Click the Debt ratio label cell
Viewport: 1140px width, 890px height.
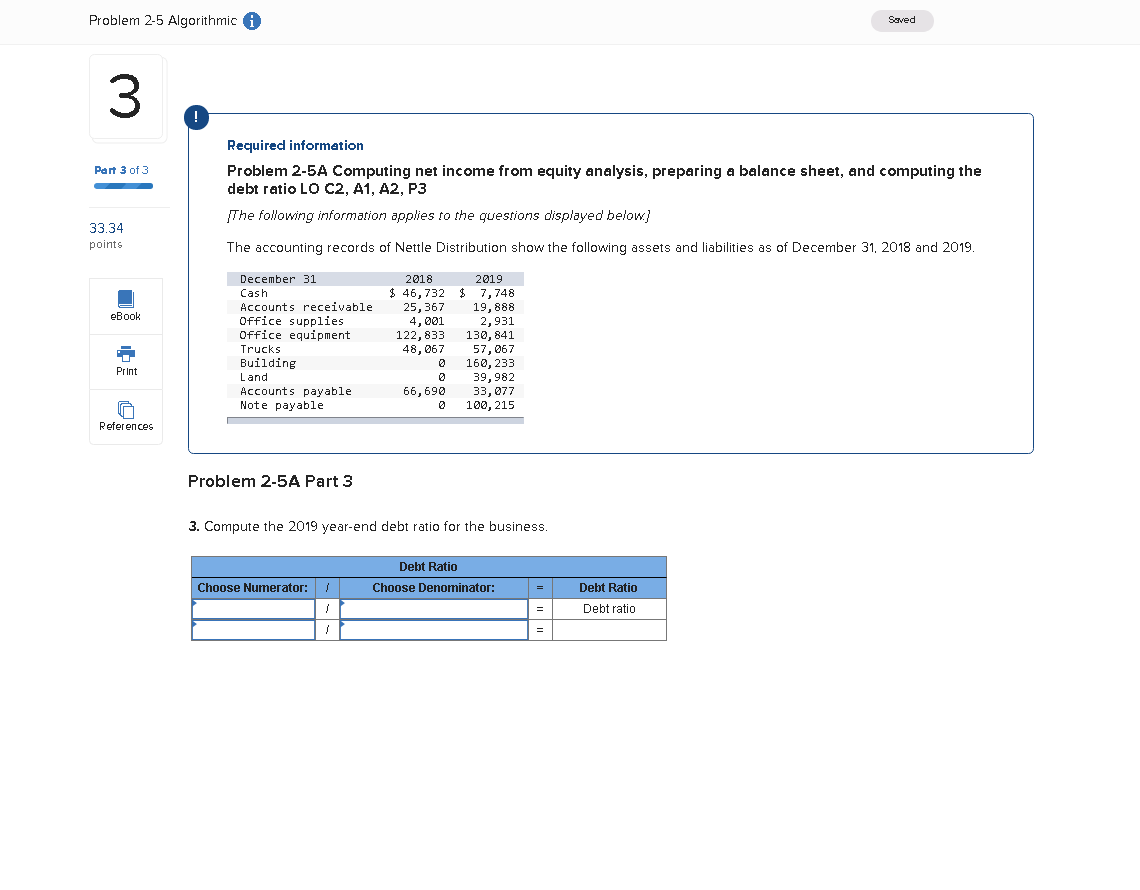609,609
